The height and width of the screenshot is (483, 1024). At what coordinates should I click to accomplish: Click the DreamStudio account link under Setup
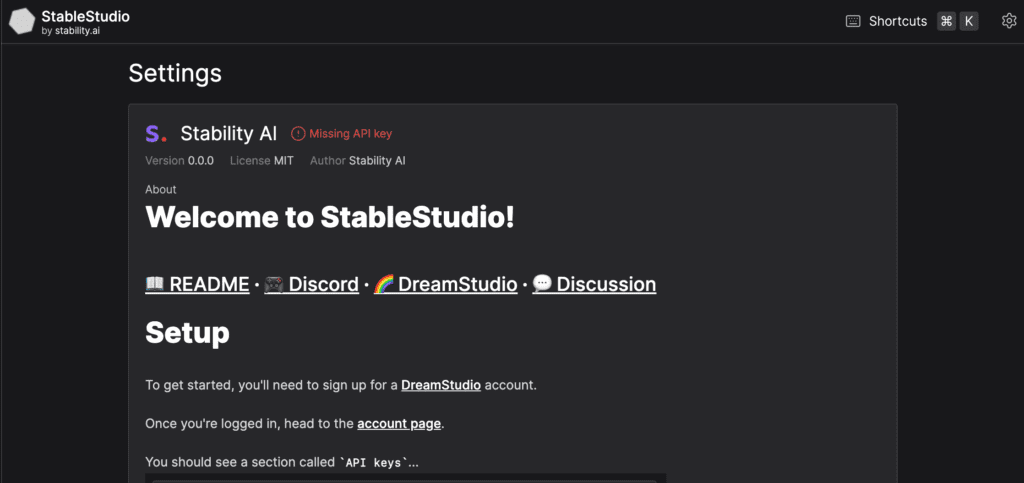click(x=441, y=384)
